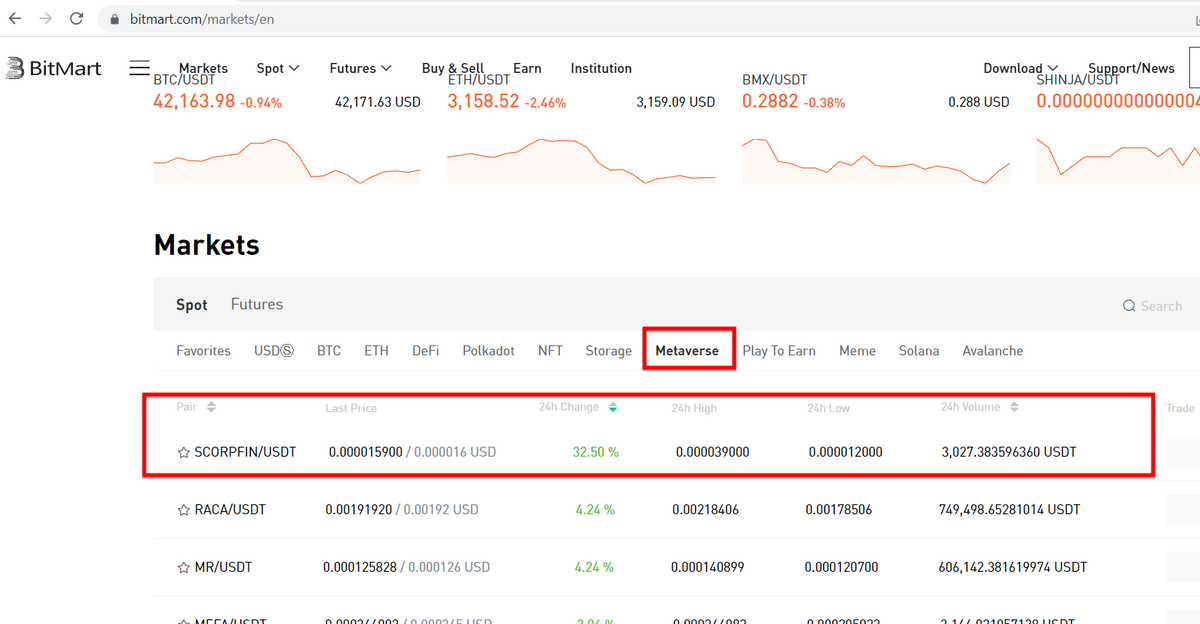Open ETH/USDT ticker chart card

point(581,130)
